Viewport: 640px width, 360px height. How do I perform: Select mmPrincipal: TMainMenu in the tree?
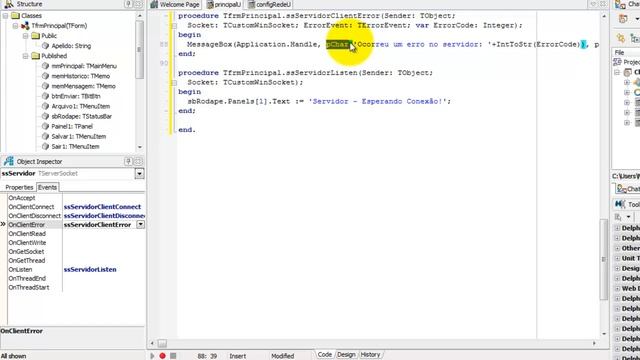[84, 66]
